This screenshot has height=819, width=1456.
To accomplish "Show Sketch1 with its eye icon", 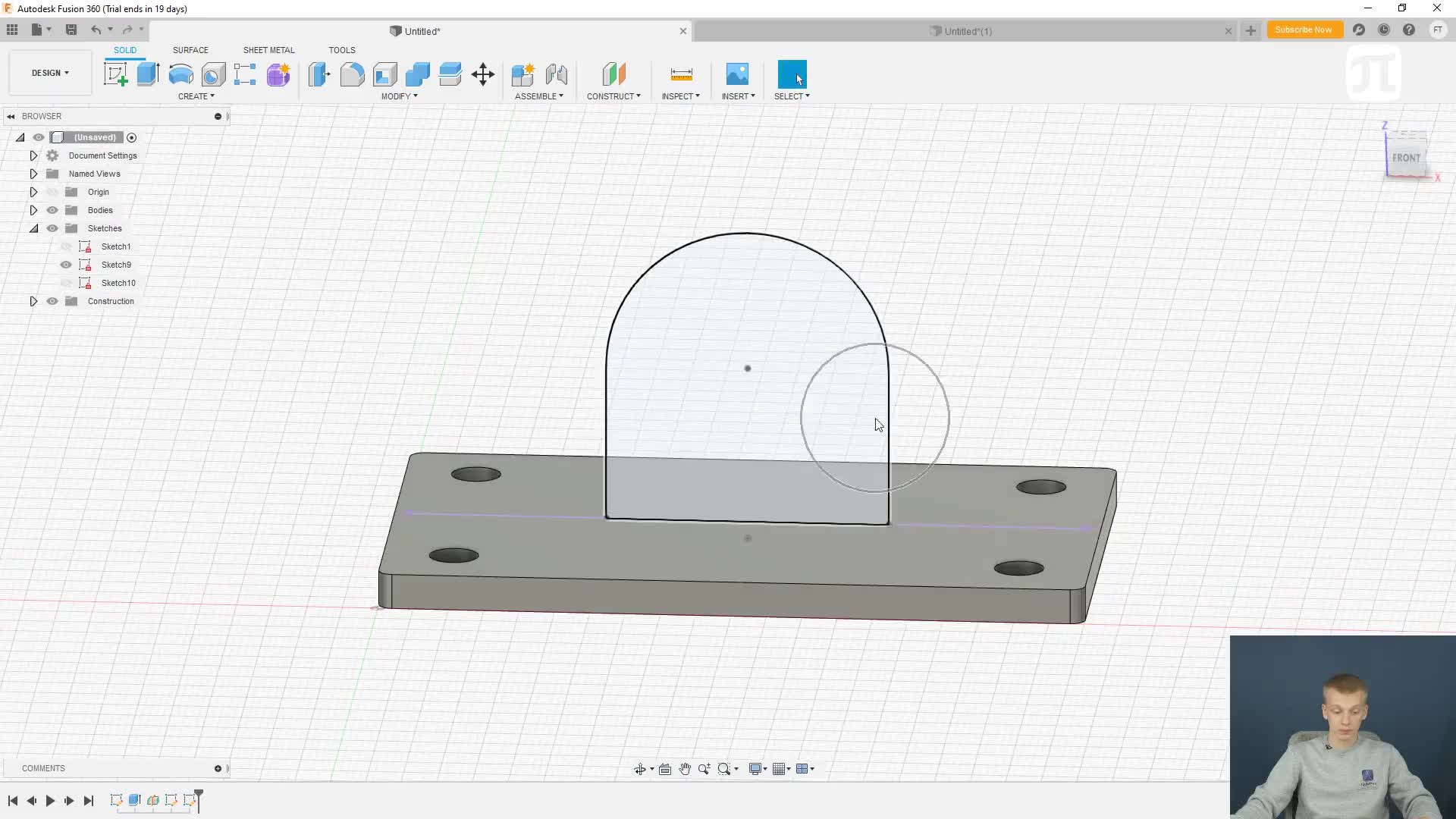I will coord(66,246).
